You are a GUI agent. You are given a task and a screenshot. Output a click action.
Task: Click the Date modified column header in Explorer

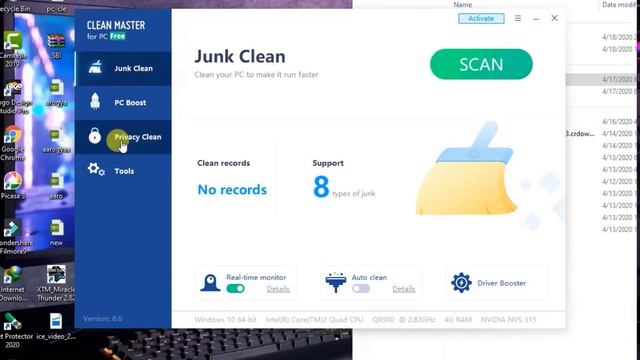620,4
